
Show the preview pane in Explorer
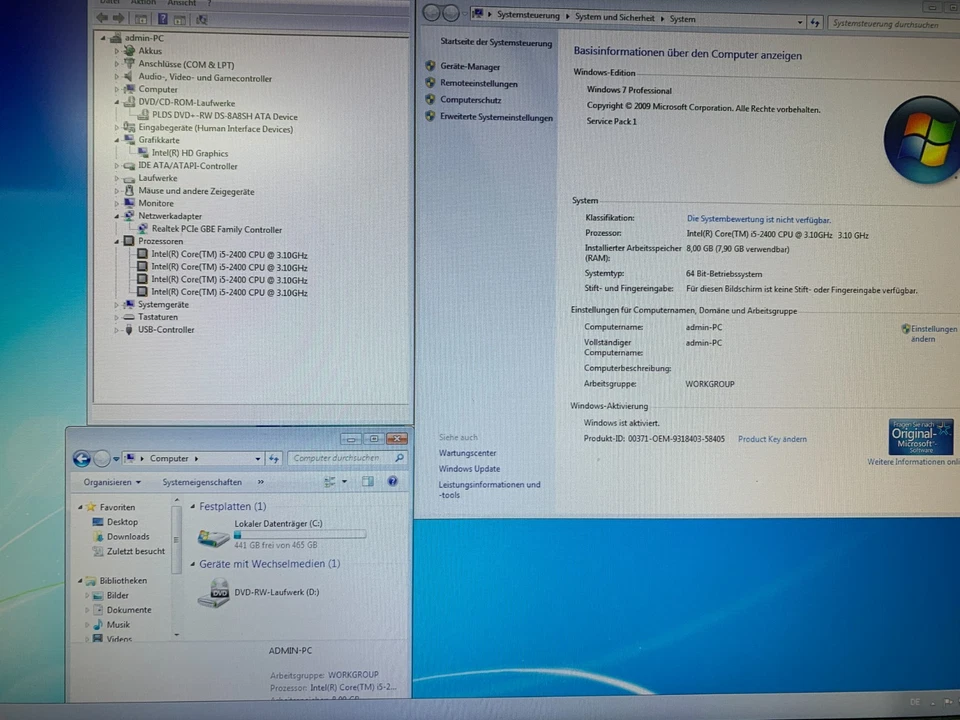tap(367, 482)
